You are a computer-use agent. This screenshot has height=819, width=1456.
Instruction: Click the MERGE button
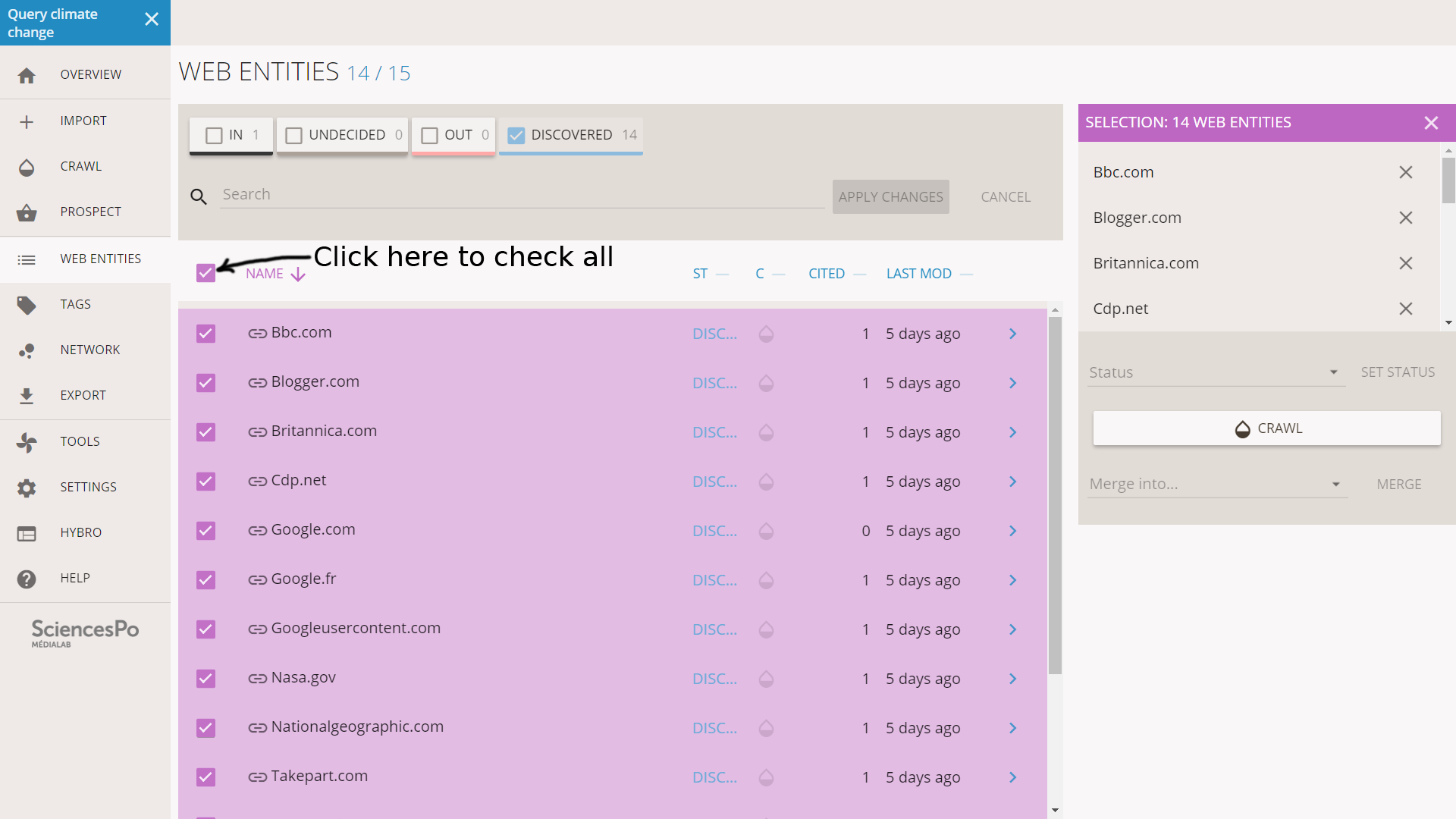pyautogui.click(x=1398, y=485)
